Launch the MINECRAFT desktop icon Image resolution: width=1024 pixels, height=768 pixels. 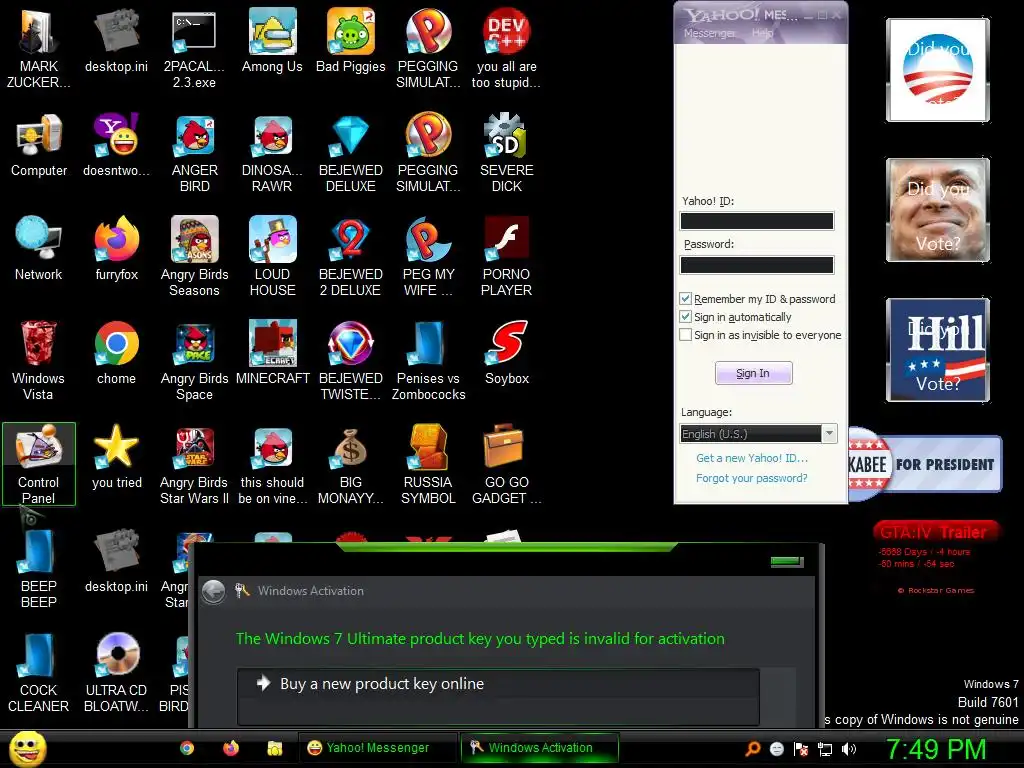tap(272, 353)
